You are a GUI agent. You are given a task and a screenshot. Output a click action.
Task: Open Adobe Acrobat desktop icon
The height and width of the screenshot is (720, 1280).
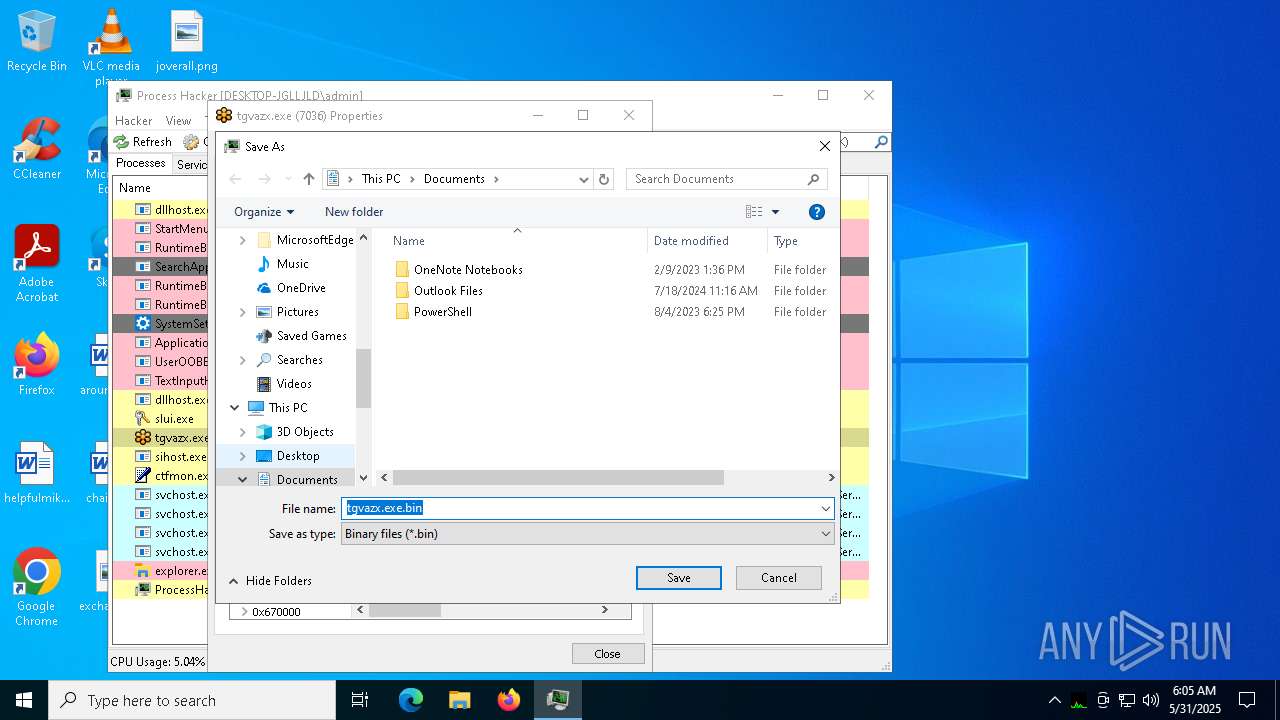coord(37,263)
